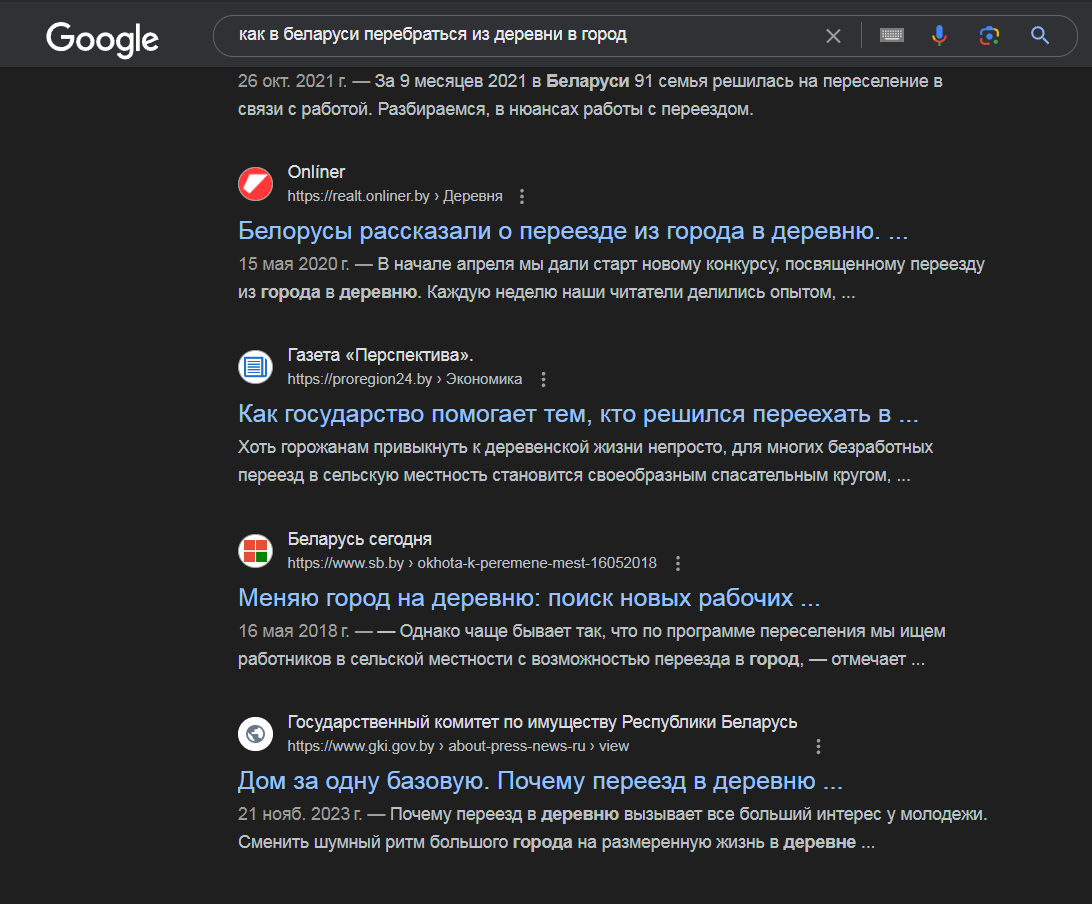This screenshot has width=1092, height=904.
Task: Open link "Дом за одну базовую"
Action: tap(540, 781)
